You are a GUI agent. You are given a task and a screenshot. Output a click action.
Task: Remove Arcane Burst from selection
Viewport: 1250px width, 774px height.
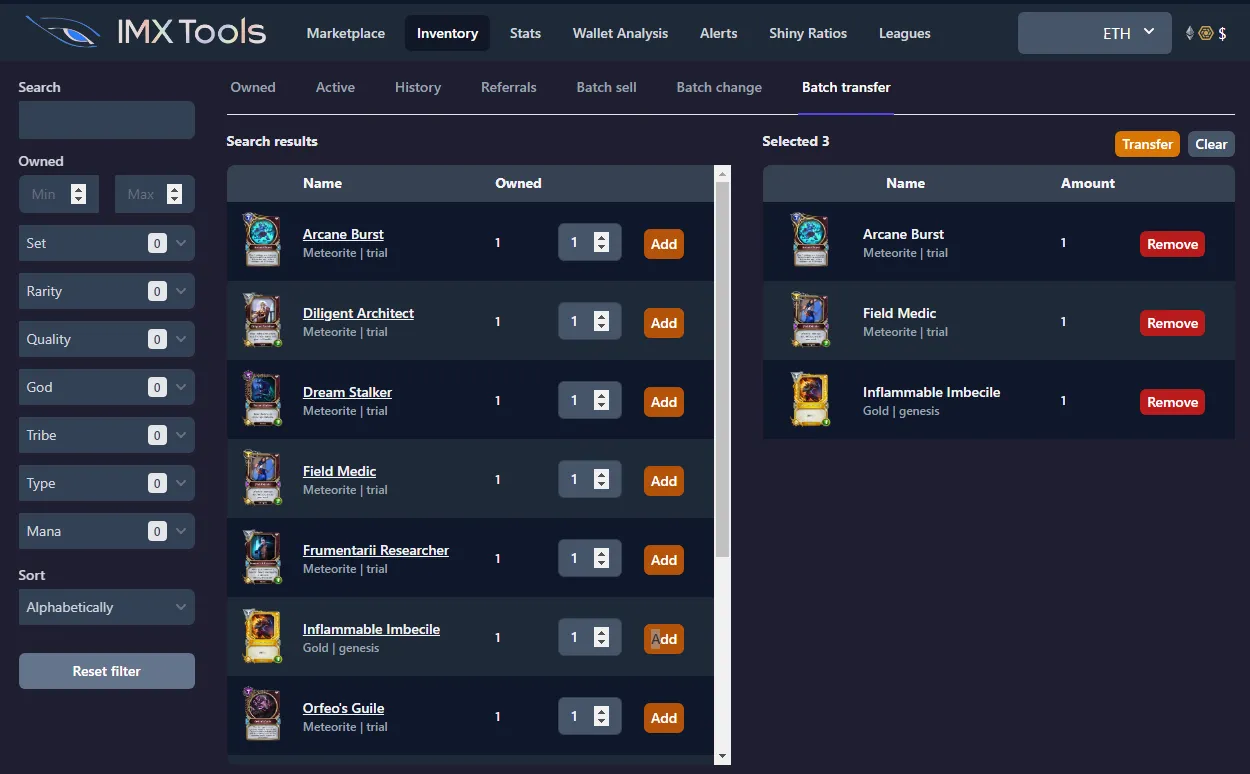[x=1172, y=244]
